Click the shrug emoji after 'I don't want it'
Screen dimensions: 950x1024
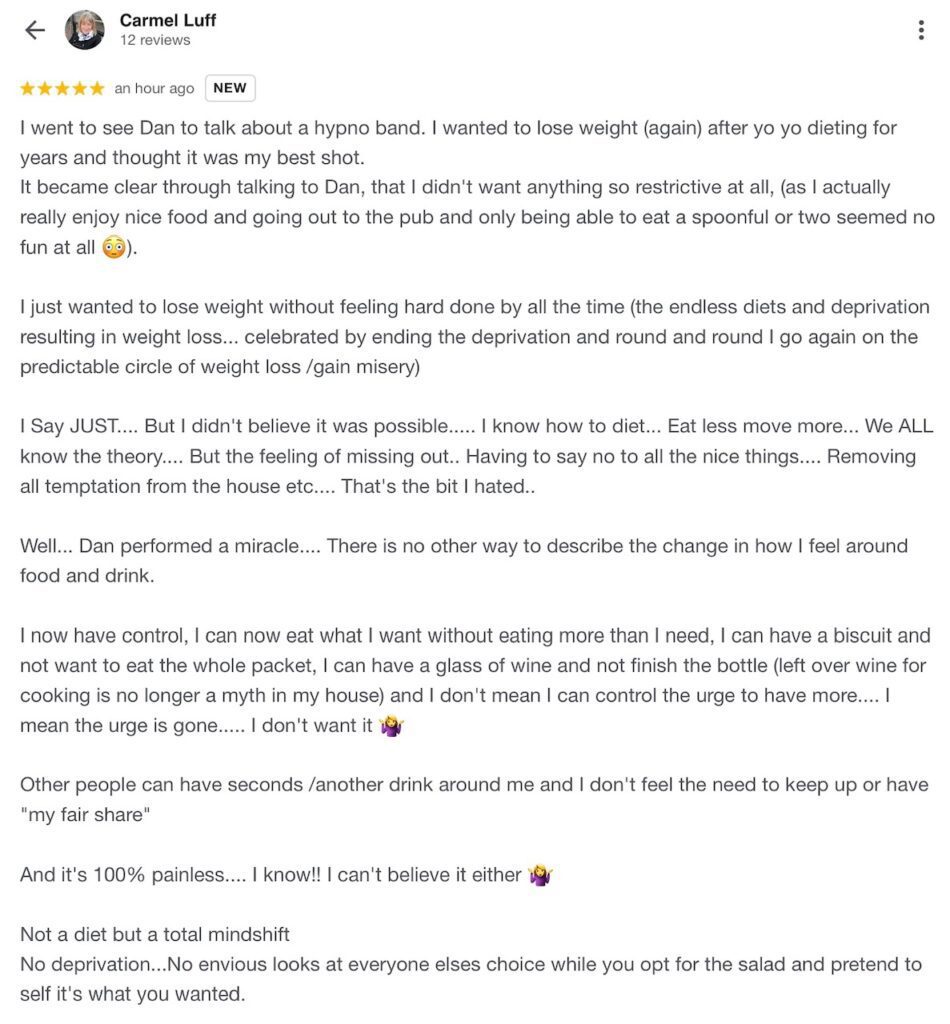tap(390, 723)
